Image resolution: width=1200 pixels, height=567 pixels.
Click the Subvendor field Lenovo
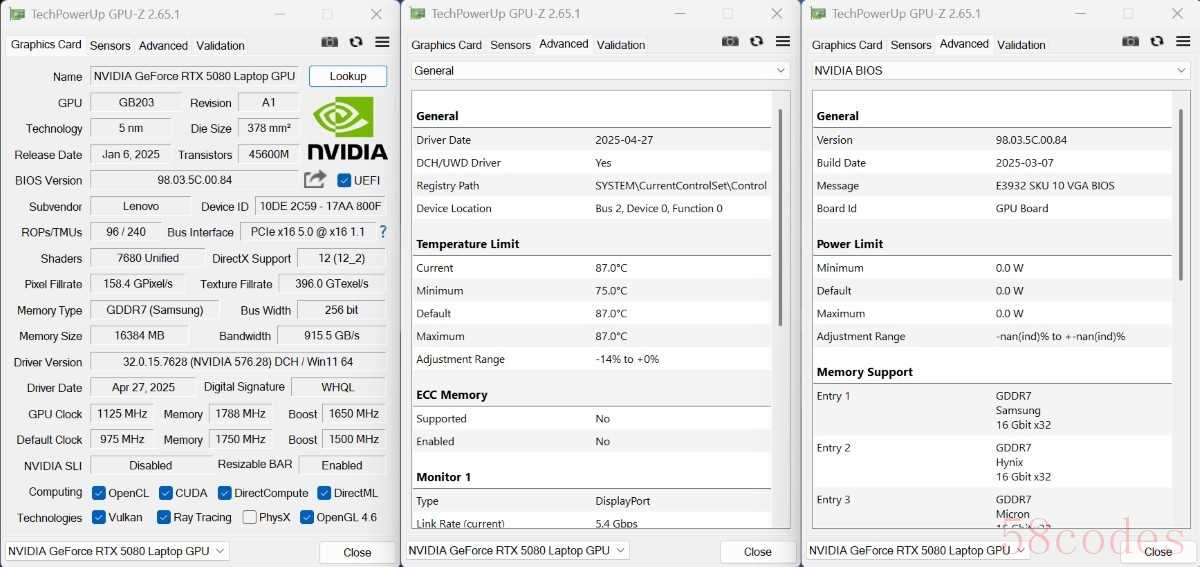140,206
